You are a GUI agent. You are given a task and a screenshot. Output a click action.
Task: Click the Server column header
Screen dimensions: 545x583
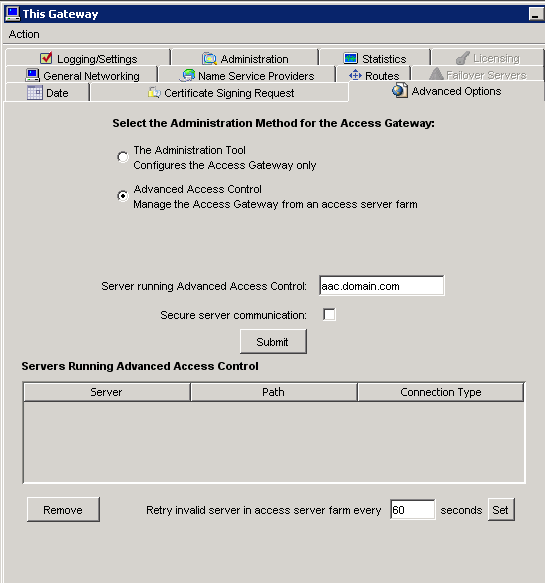coord(107,392)
